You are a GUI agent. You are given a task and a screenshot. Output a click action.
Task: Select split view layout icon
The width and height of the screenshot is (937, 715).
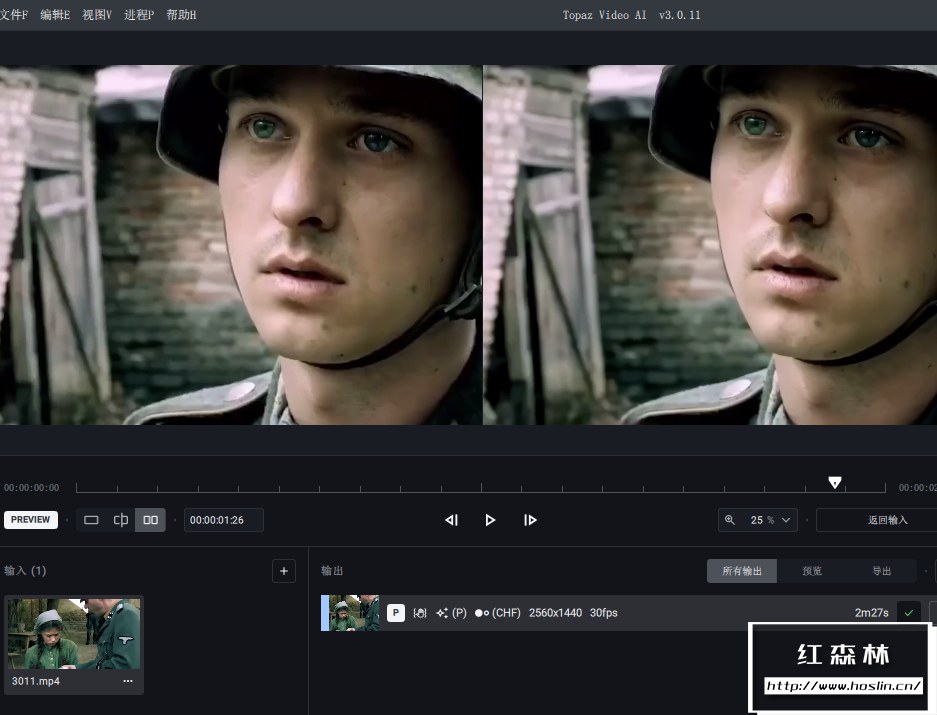pos(121,520)
